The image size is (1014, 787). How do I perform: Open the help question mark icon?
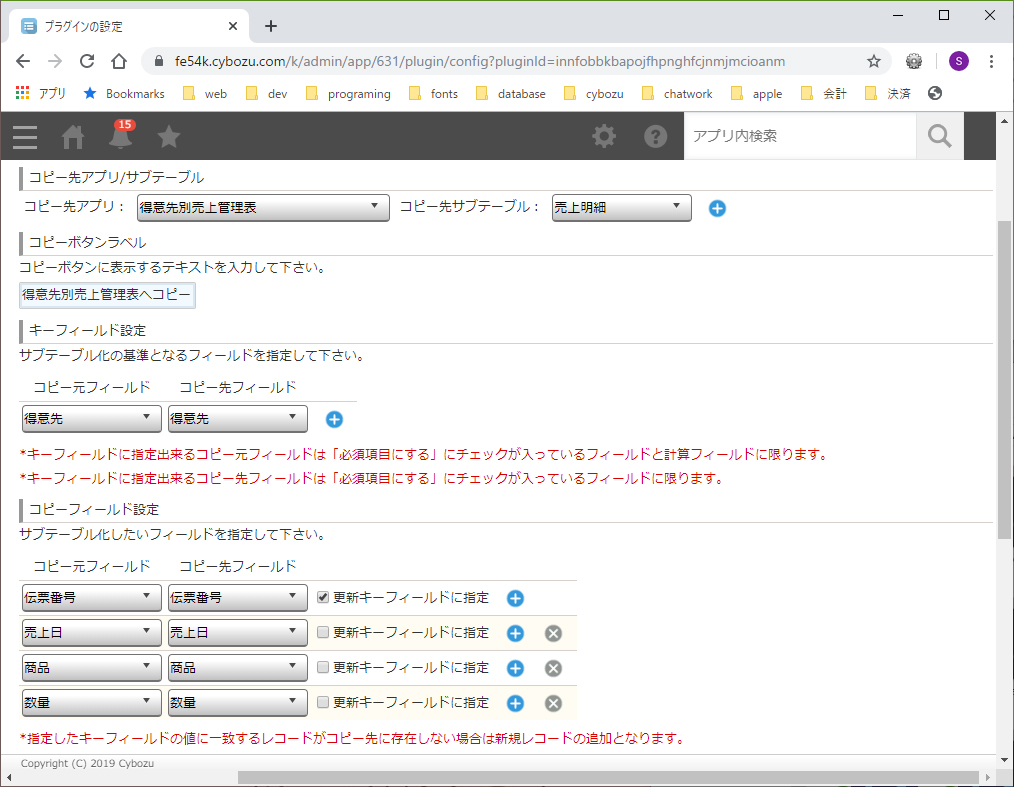point(655,136)
